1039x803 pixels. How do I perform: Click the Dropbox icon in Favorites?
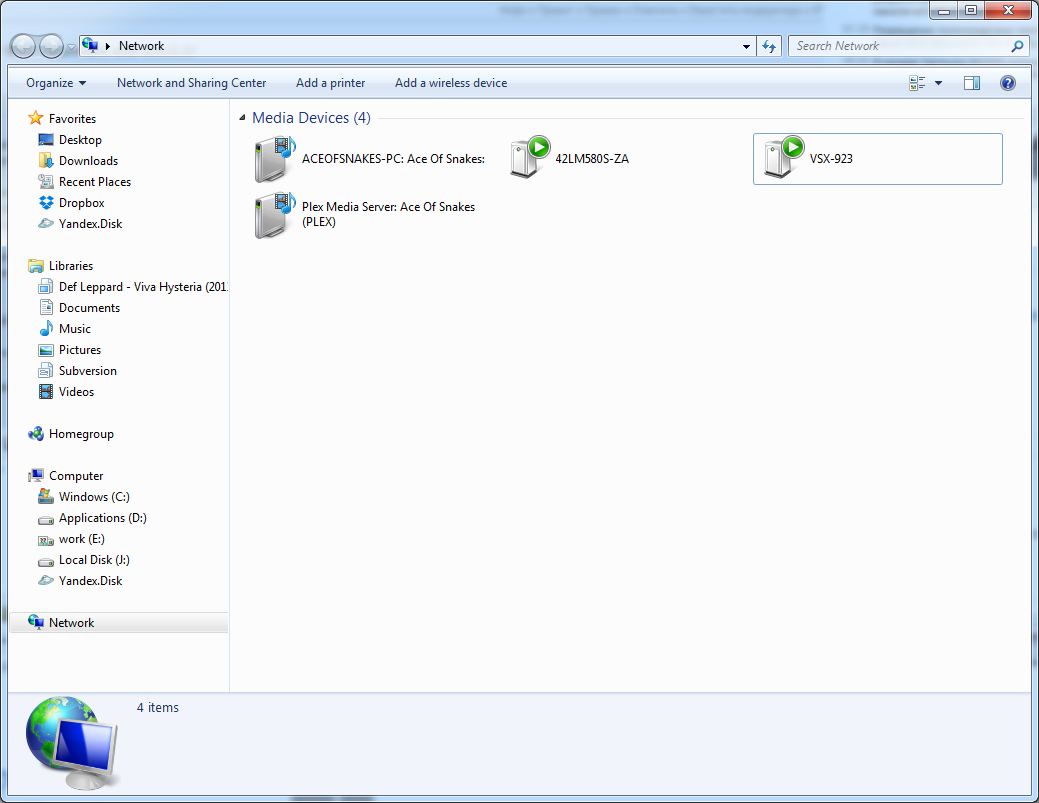pos(46,203)
